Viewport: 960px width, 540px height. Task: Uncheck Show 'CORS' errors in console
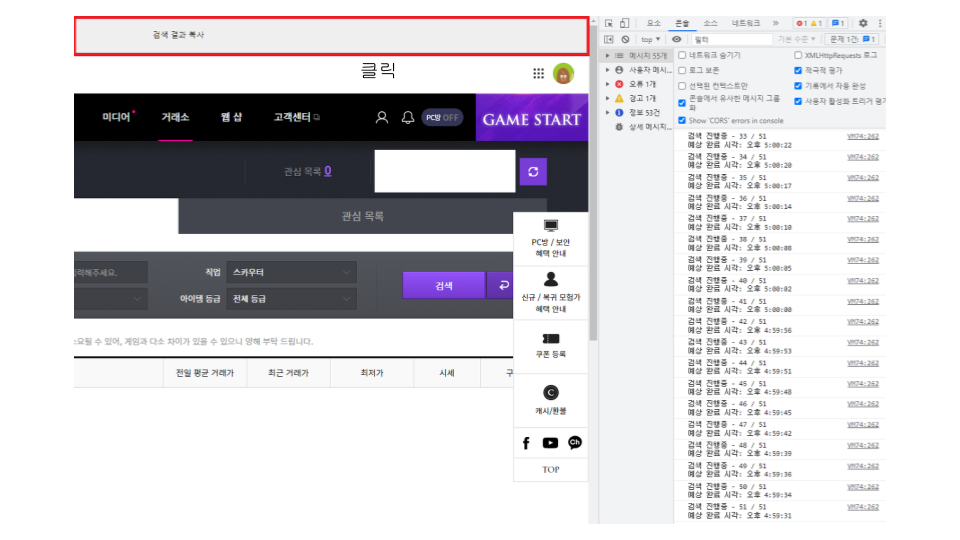coord(682,121)
